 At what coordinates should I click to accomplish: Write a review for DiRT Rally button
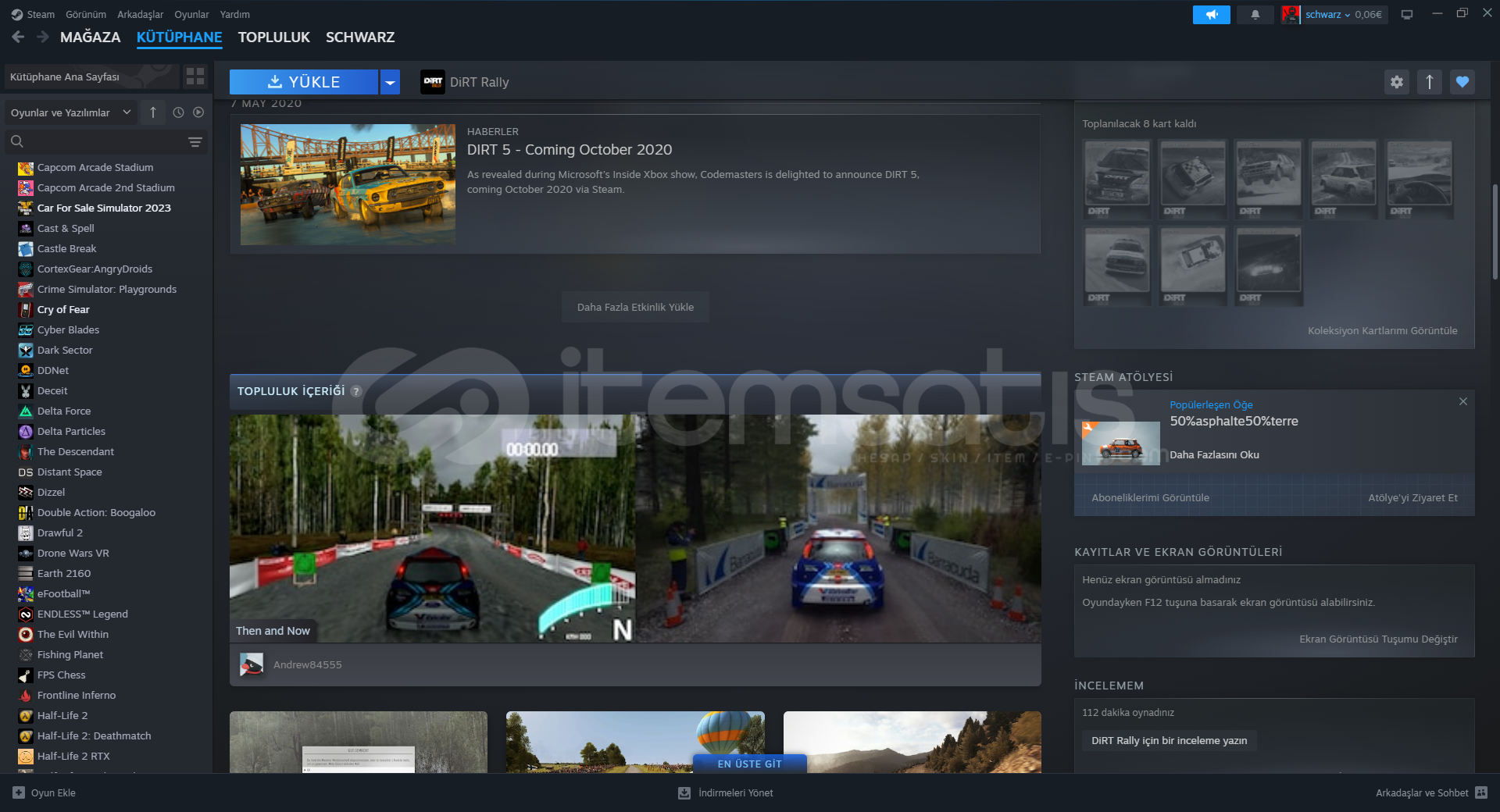[x=1169, y=741]
